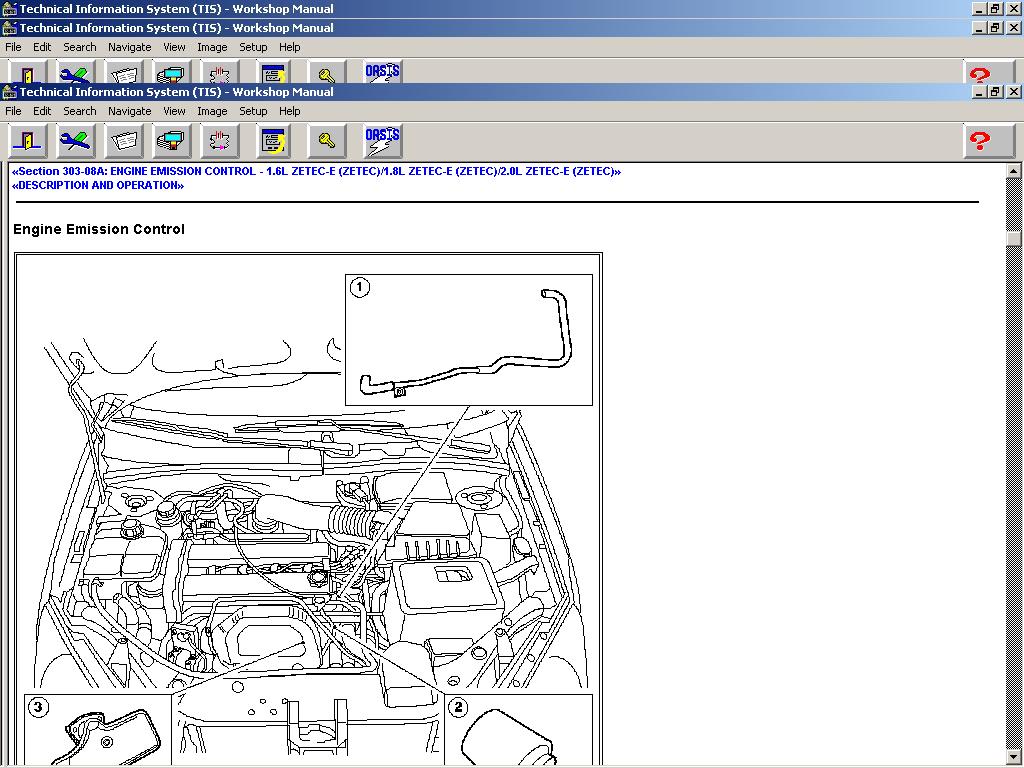The width and height of the screenshot is (1024, 768).
Task: Launch OASIS from the front window toolbar
Action: pos(382,141)
